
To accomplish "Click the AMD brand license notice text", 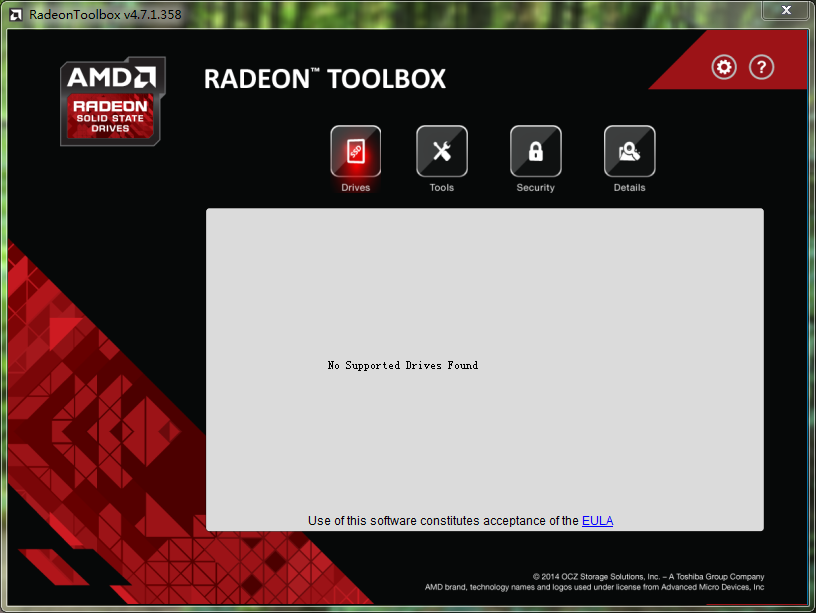I will (594, 587).
